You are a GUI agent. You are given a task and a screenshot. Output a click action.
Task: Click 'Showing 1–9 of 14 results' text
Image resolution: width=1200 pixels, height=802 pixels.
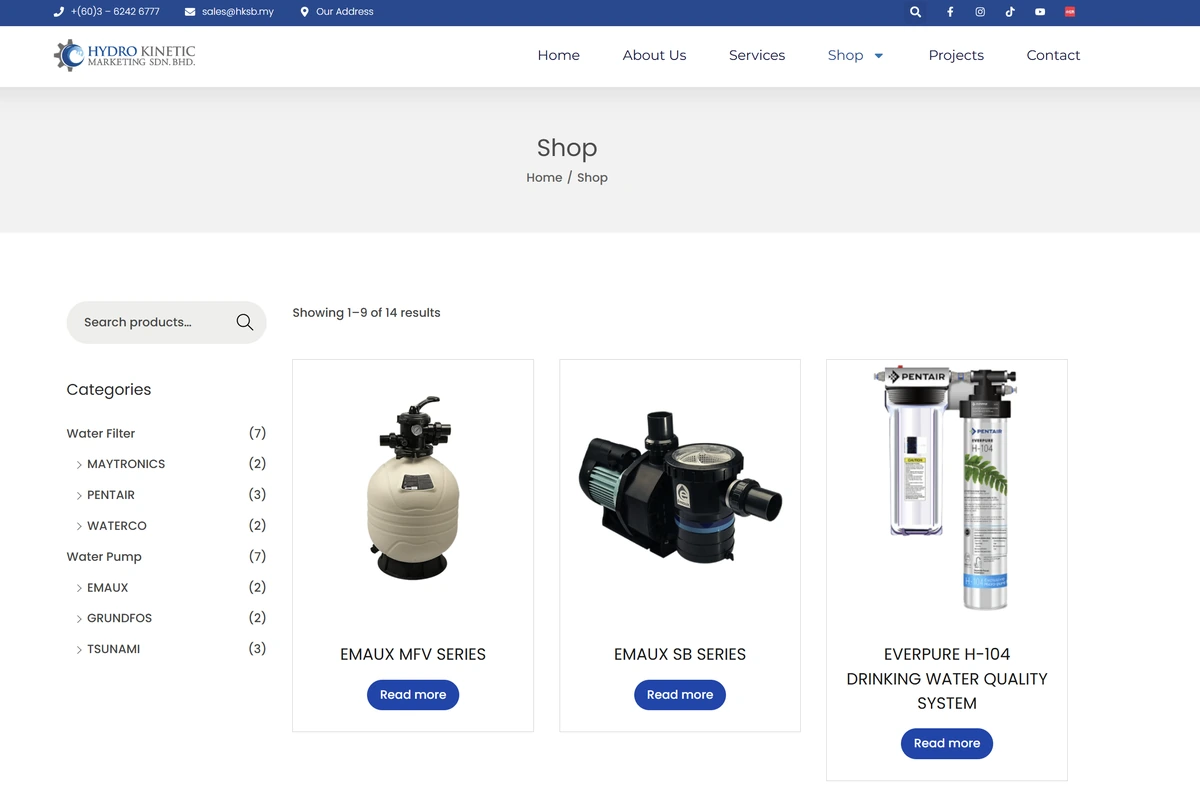(366, 313)
